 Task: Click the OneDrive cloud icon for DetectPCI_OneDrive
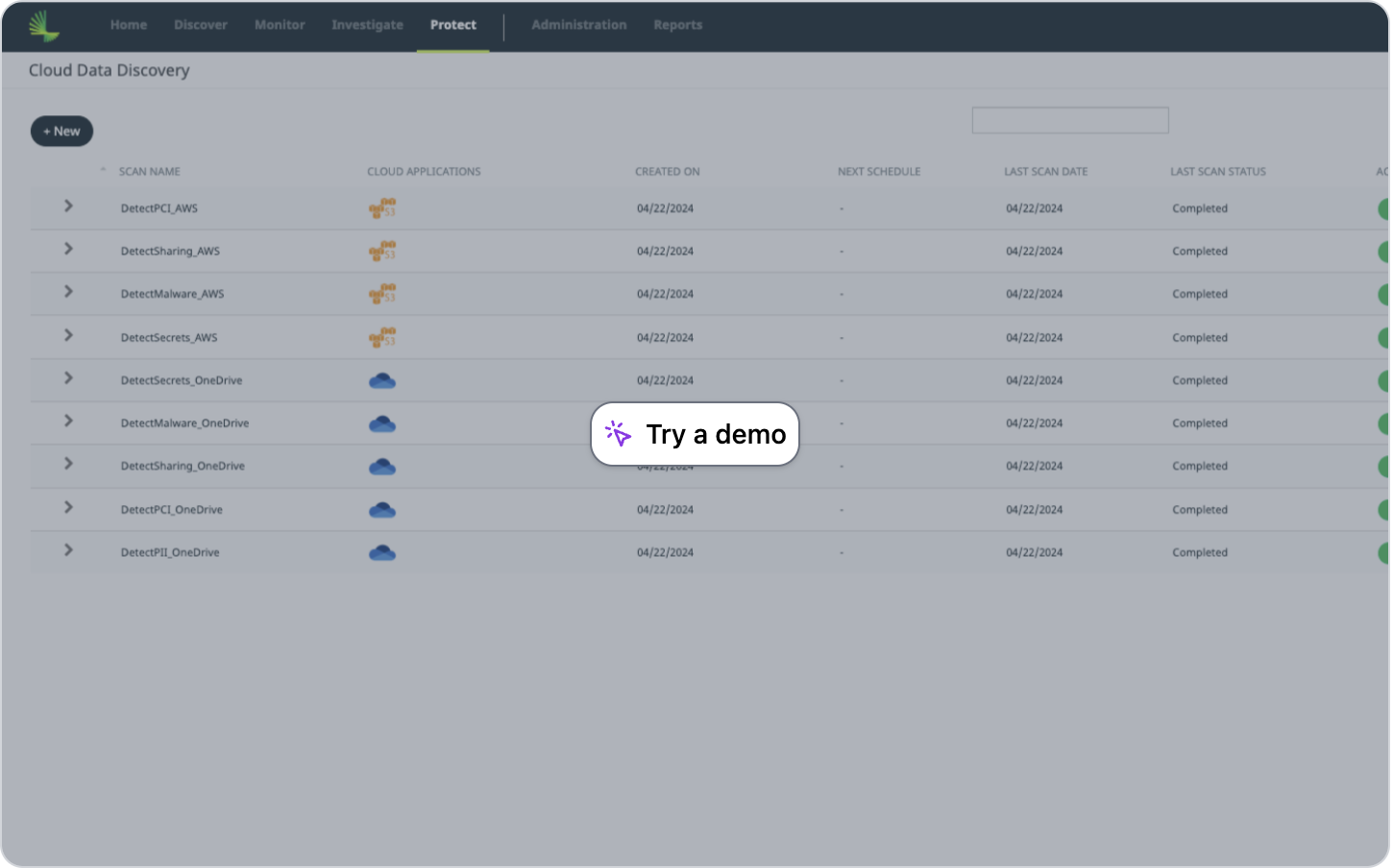382,510
